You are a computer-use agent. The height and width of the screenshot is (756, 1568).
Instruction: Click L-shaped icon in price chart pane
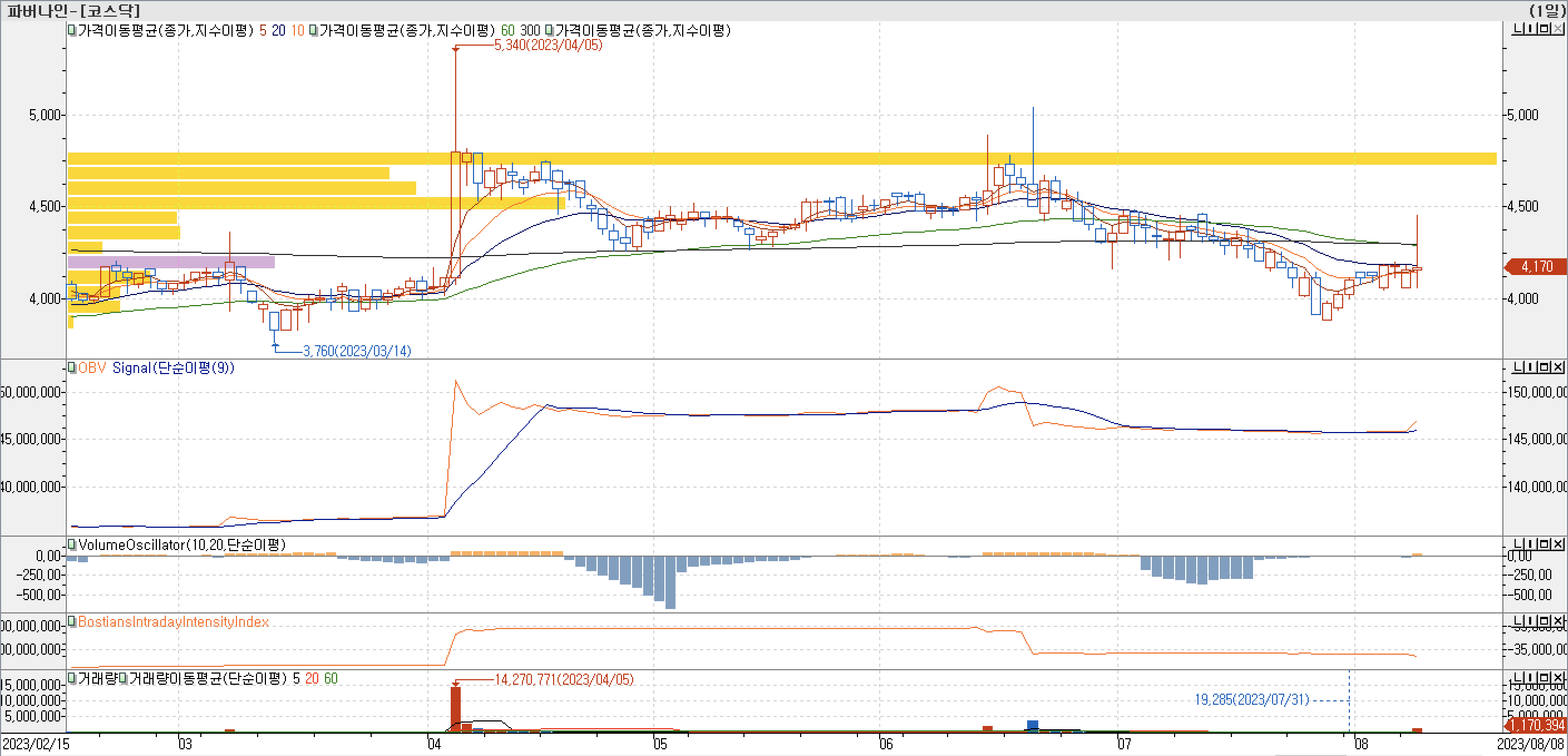pyautogui.click(x=1517, y=30)
